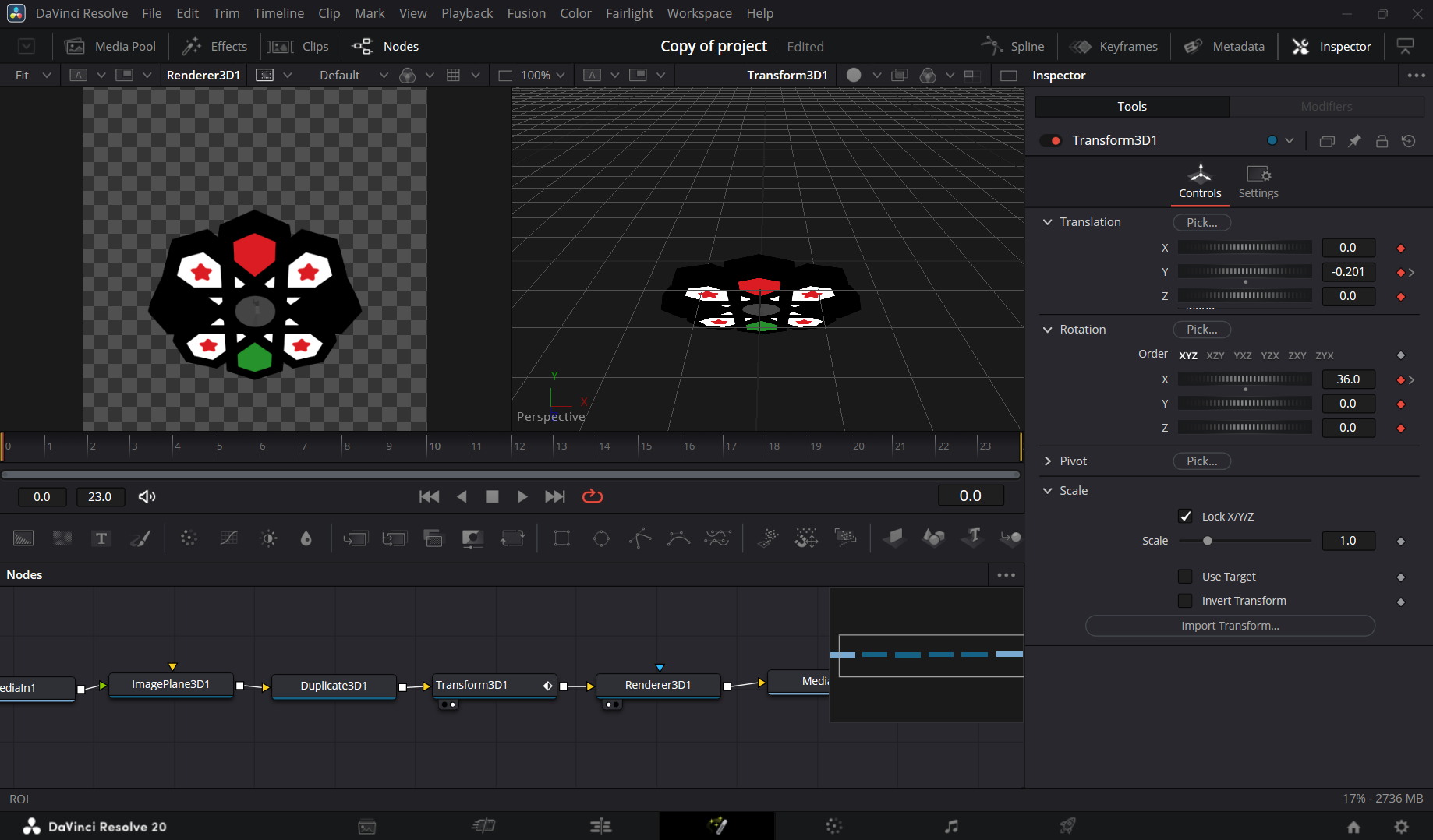
Task: Add a Matte Control node
Action: click(x=472, y=538)
